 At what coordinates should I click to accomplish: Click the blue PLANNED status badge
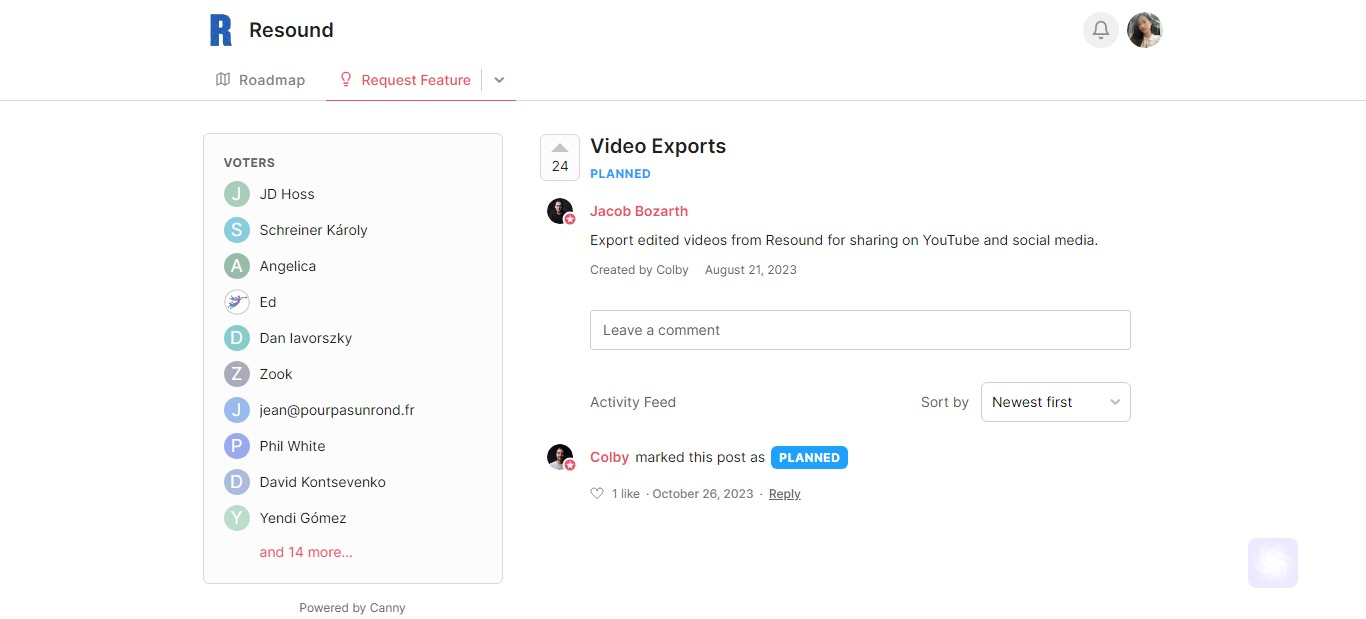(809, 458)
